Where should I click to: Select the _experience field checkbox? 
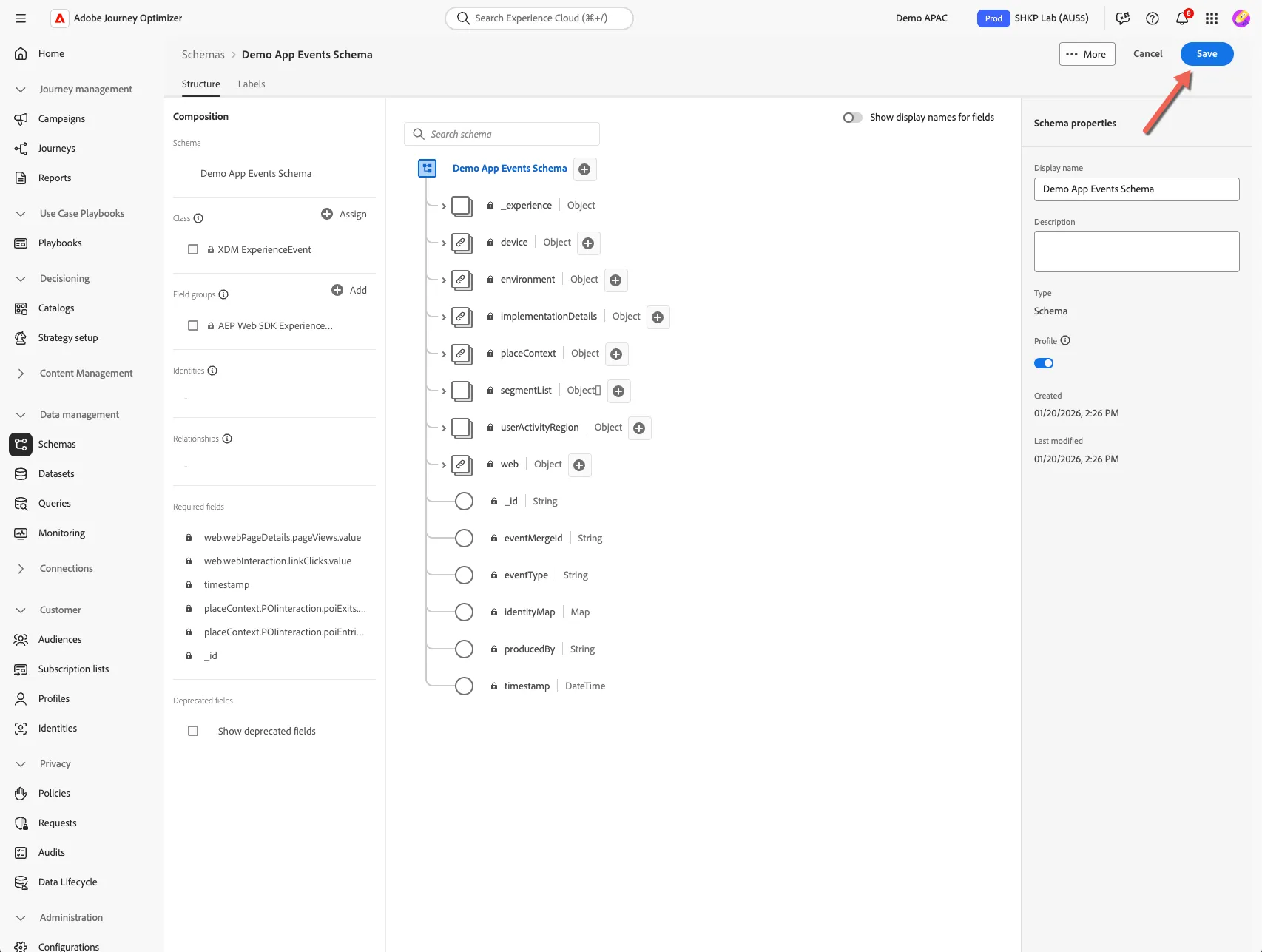(462, 206)
